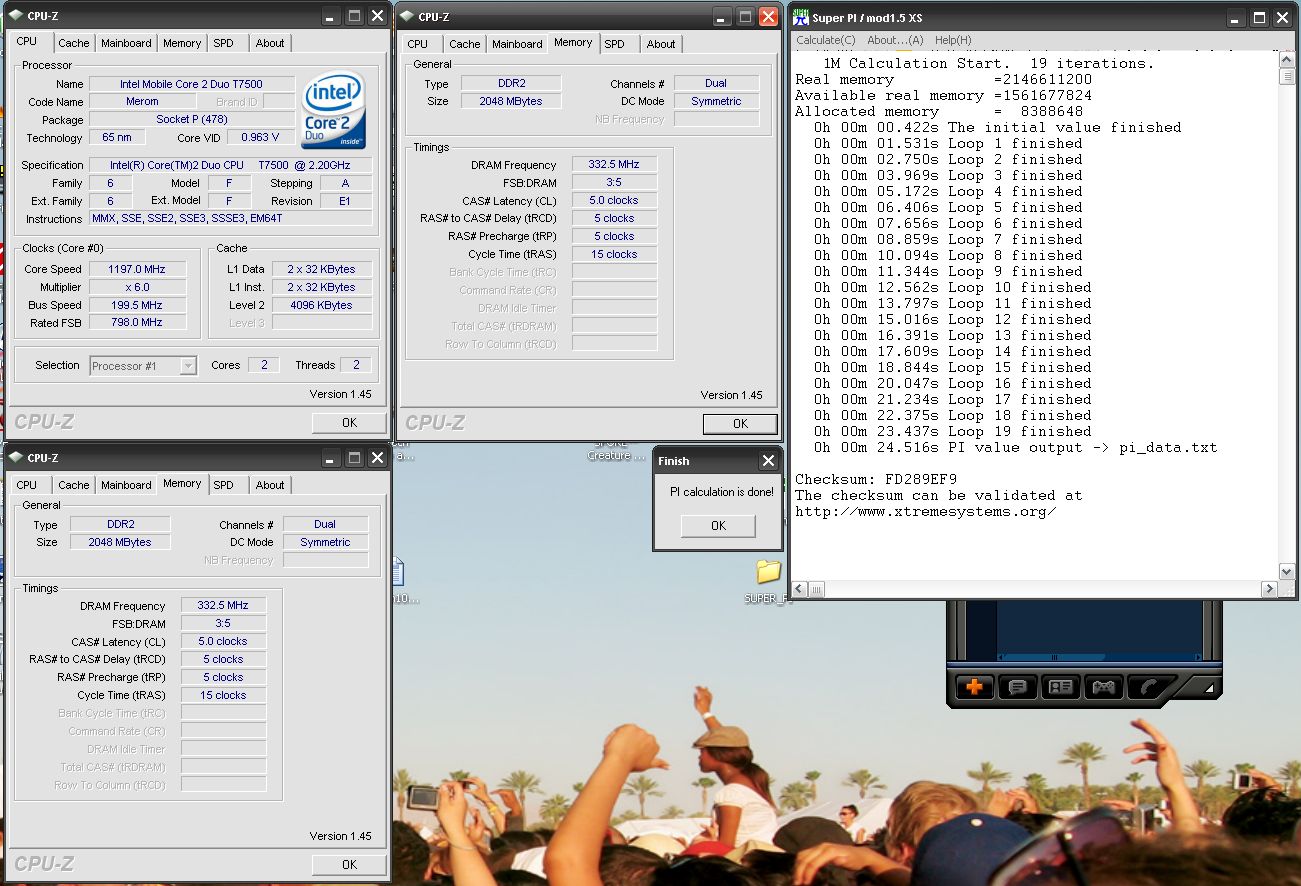The width and height of the screenshot is (1301, 886).
Task: Select CPU tab in the middle CPU-Z window
Action: (418, 44)
